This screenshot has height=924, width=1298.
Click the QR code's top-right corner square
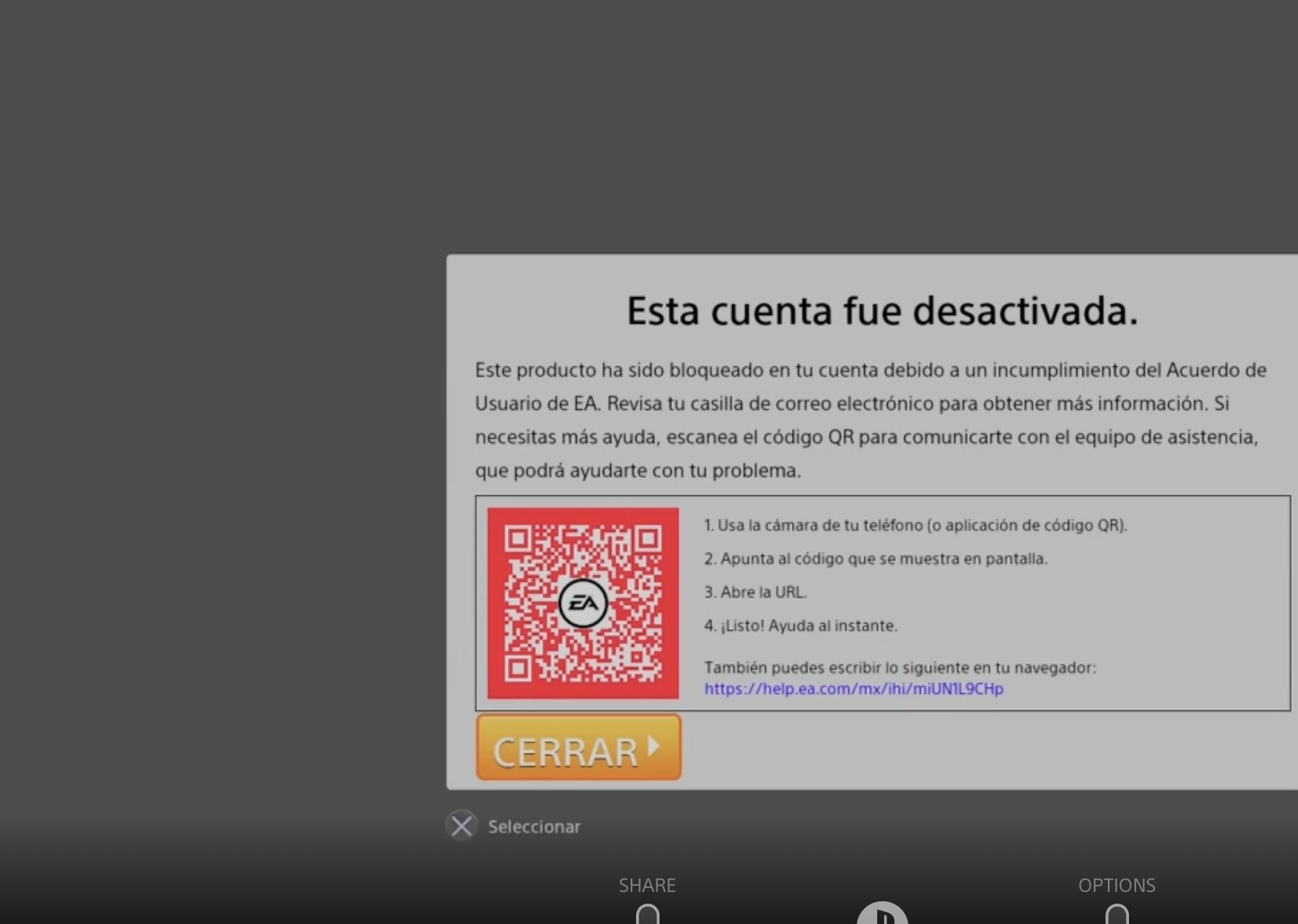[x=648, y=538]
